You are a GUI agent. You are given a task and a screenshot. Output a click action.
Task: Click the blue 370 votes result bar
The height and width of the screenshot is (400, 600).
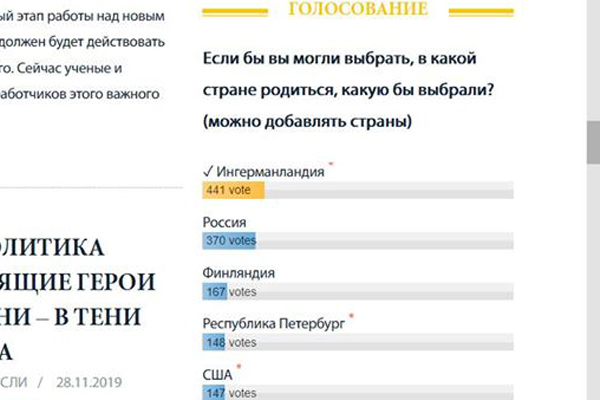tap(230, 241)
